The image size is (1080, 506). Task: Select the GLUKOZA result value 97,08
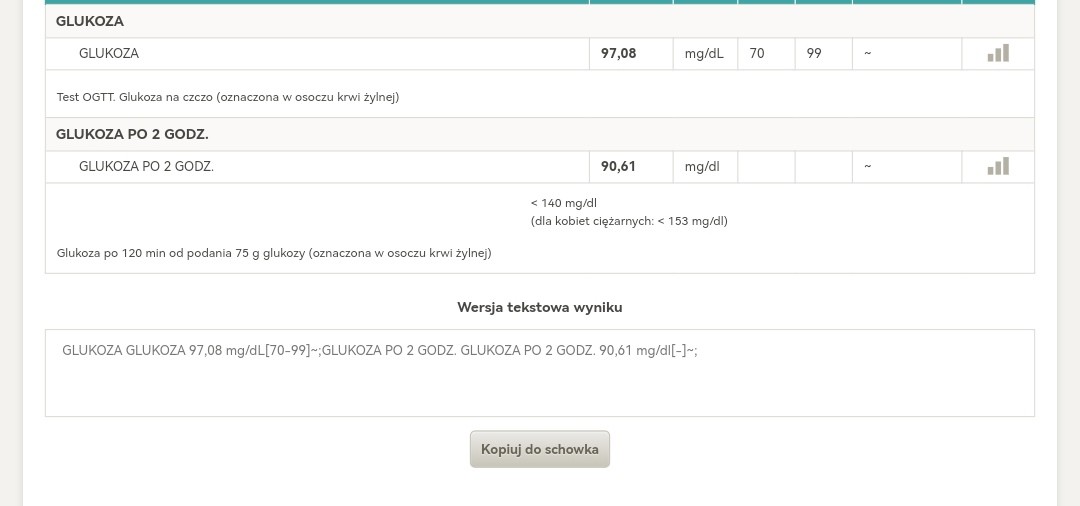pyautogui.click(x=618, y=53)
